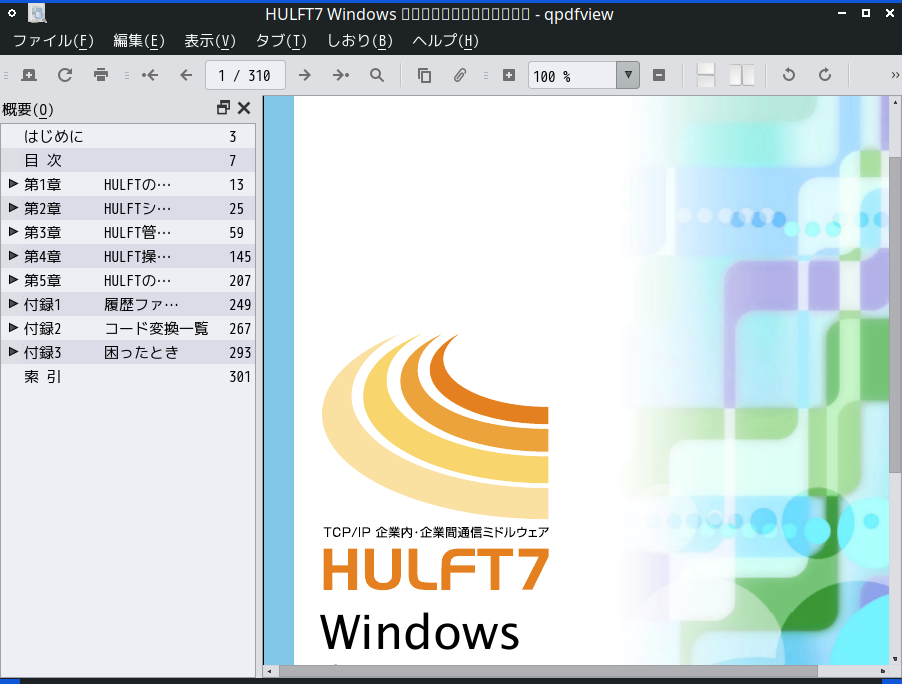Go to 第1章 HULFTの… in outline
902x684 pixels.
coord(128,185)
